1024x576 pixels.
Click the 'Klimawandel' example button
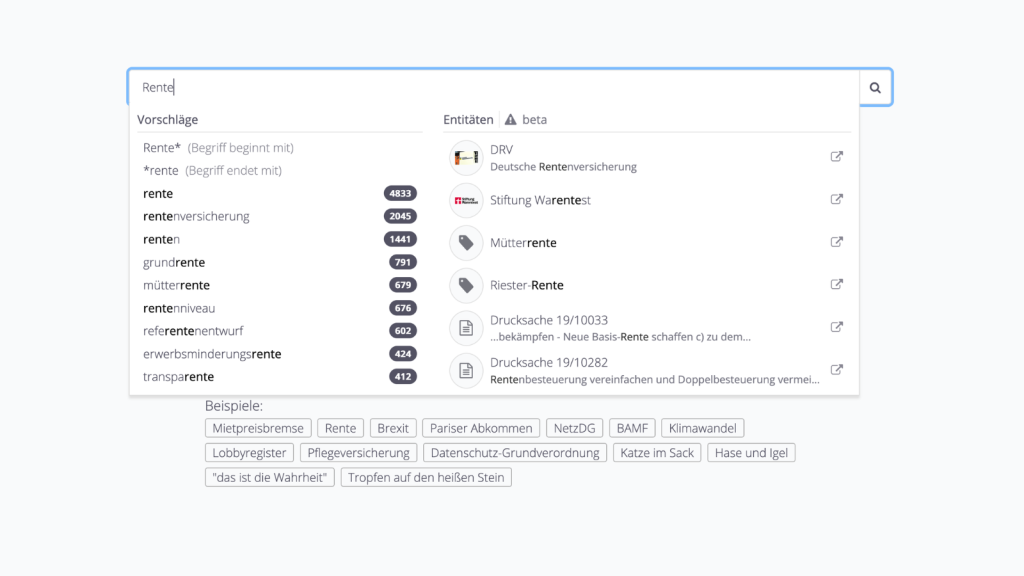(703, 428)
